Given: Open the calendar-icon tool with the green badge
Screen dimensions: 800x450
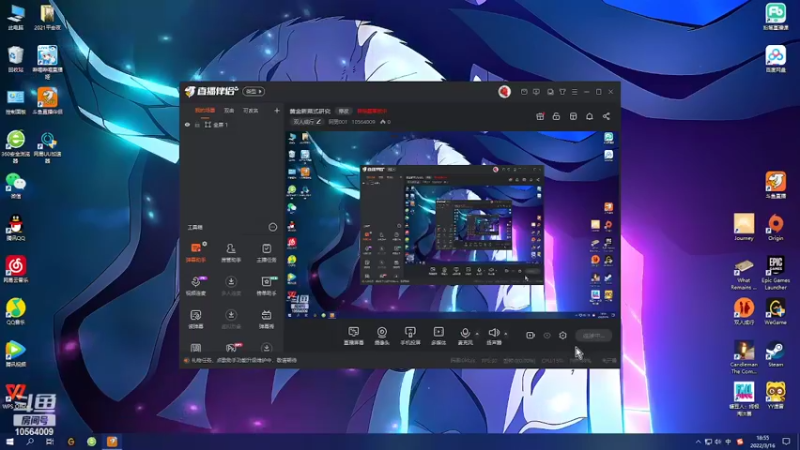Looking at the screenshot, I should point(266,286).
